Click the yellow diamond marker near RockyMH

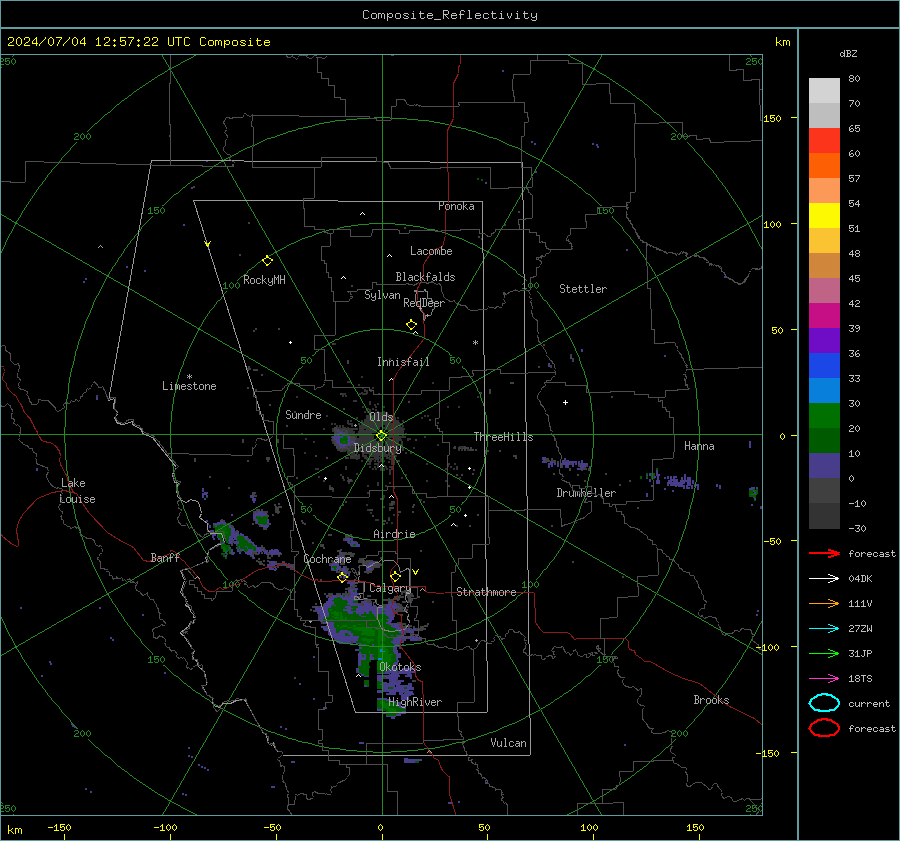(x=267, y=261)
